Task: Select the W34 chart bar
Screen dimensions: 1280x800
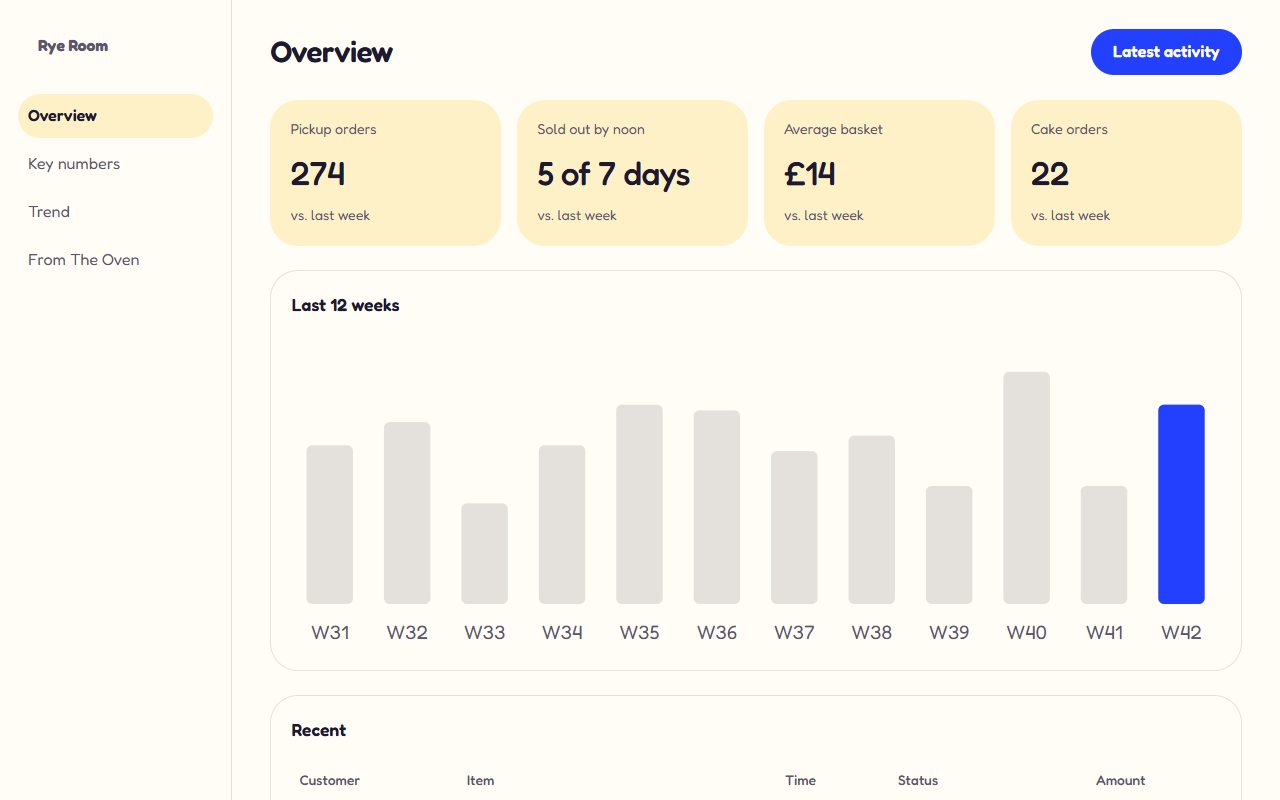Action: (562, 525)
